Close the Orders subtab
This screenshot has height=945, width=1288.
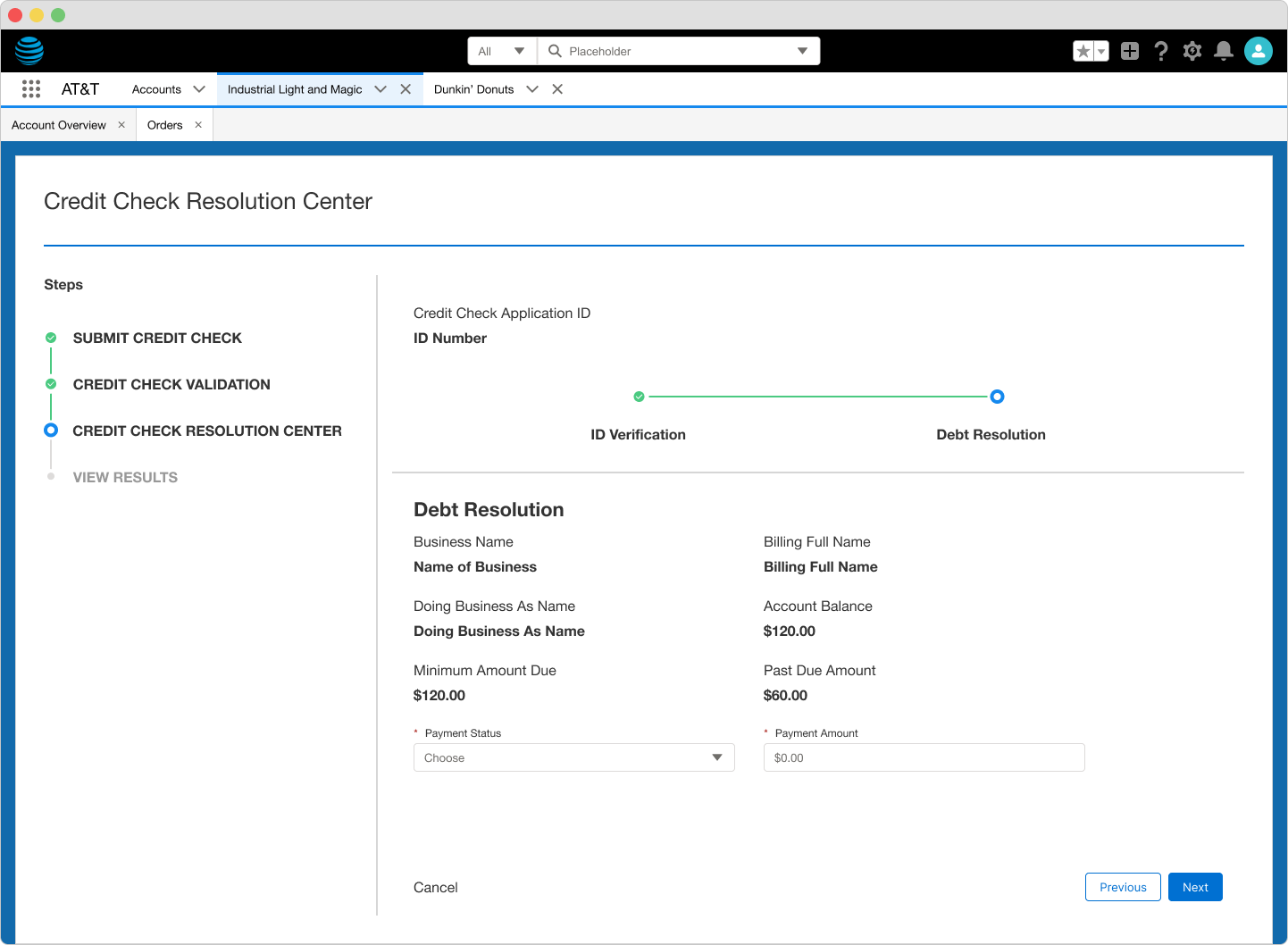[x=198, y=125]
